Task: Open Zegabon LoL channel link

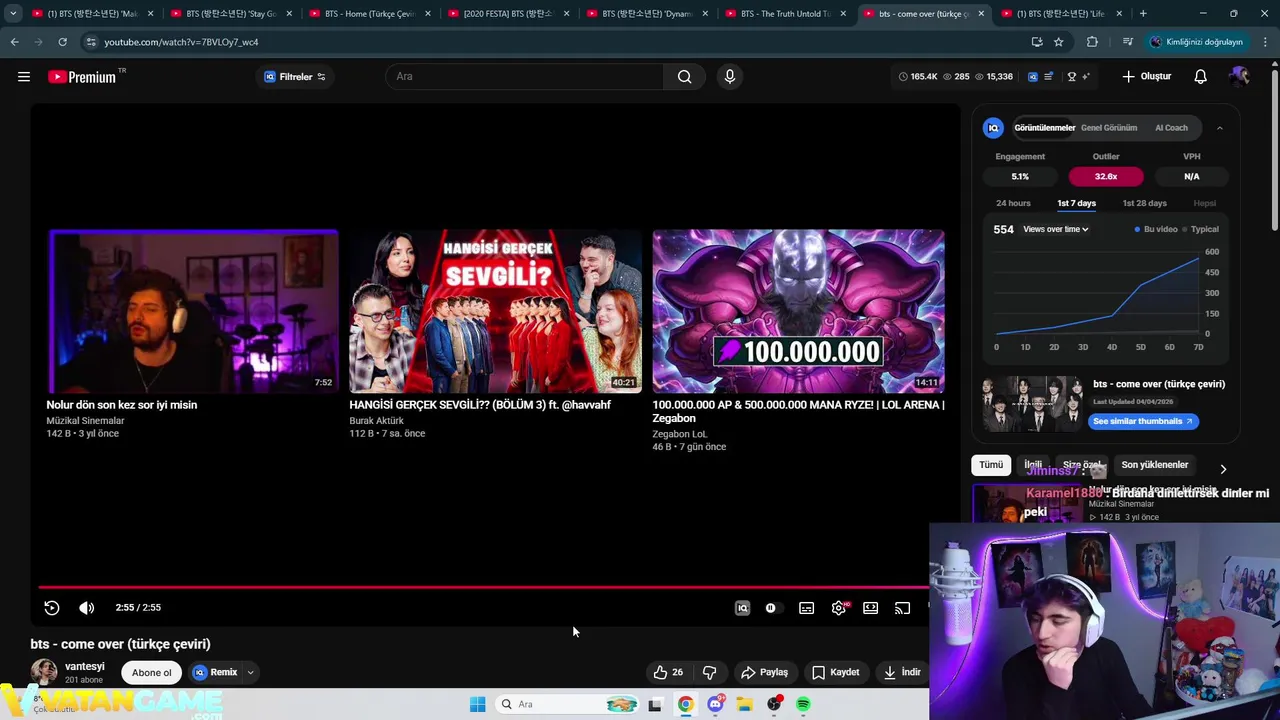Action: [x=679, y=434]
